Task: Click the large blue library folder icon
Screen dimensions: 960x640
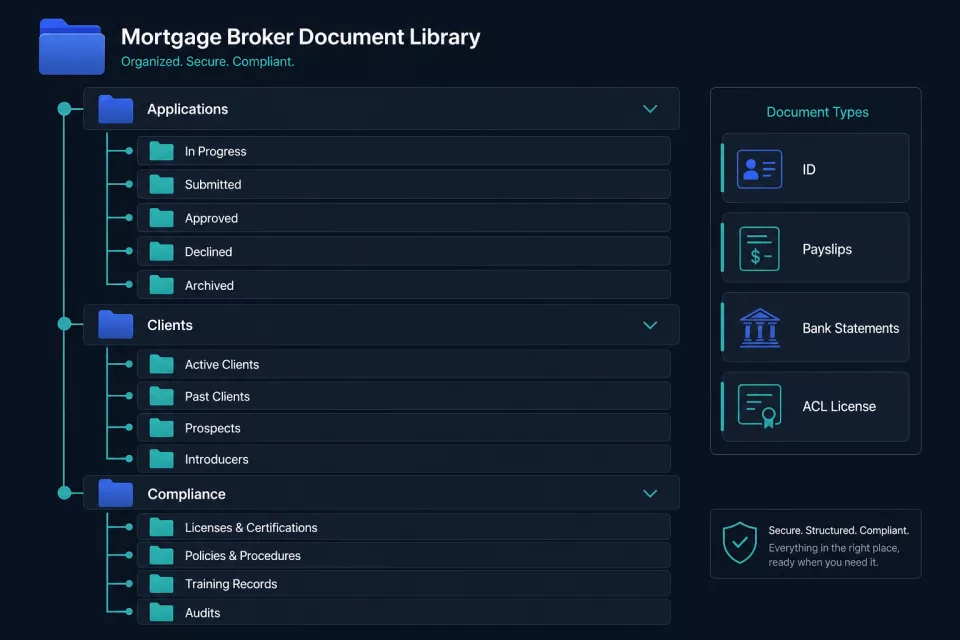Action: coord(72,47)
